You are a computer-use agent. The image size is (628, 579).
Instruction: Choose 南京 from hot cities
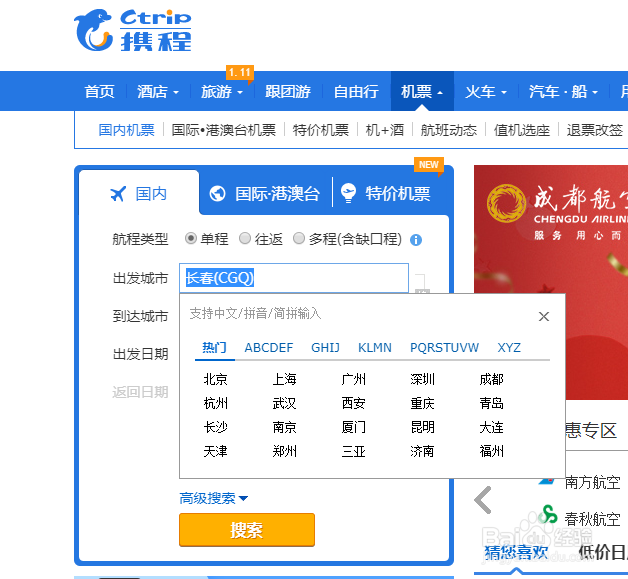coord(284,427)
